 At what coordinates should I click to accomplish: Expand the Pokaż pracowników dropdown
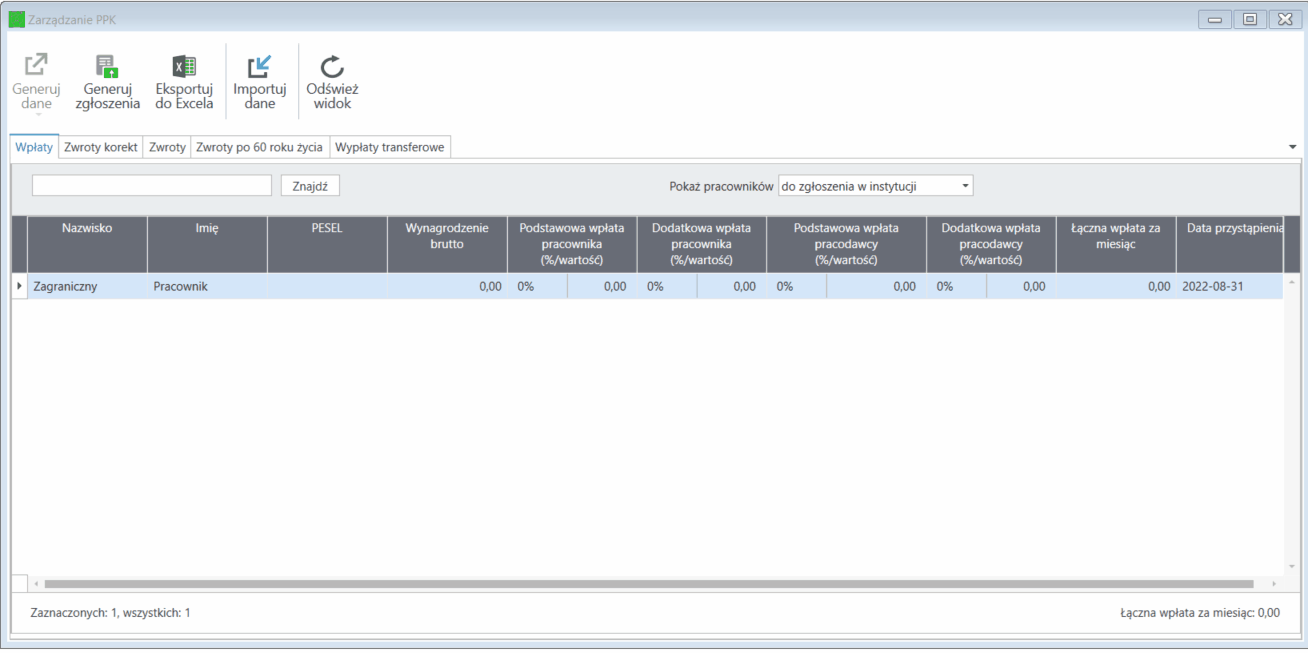click(875, 186)
